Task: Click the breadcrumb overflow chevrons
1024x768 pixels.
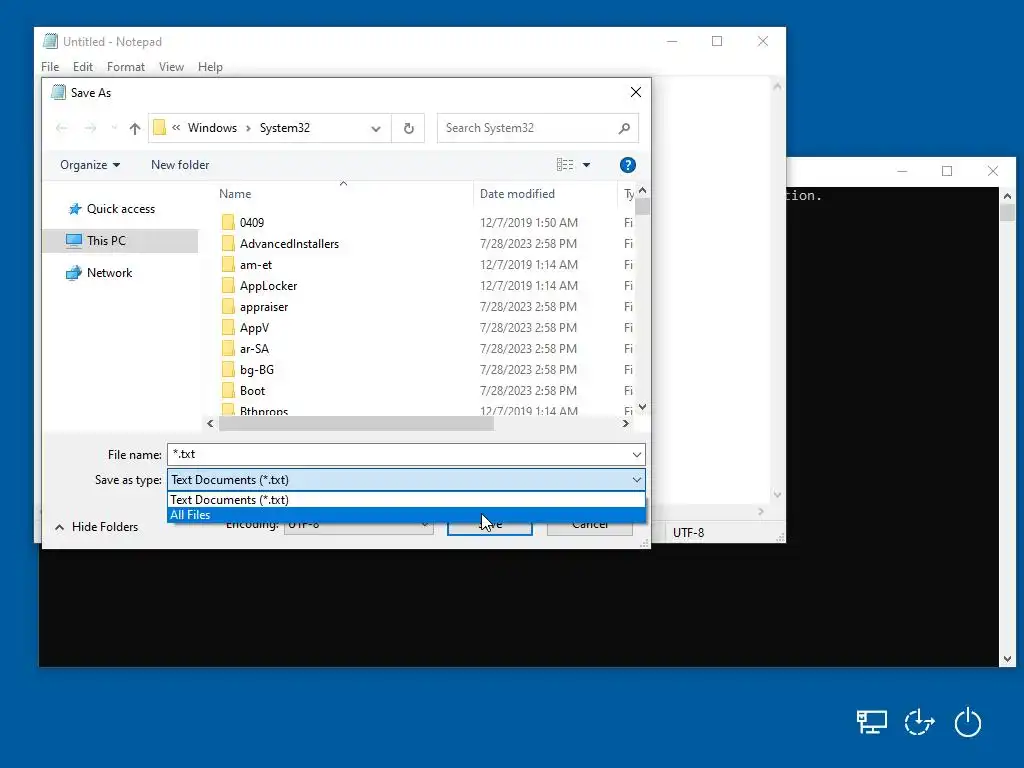Action: pyautogui.click(x=176, y=128)
